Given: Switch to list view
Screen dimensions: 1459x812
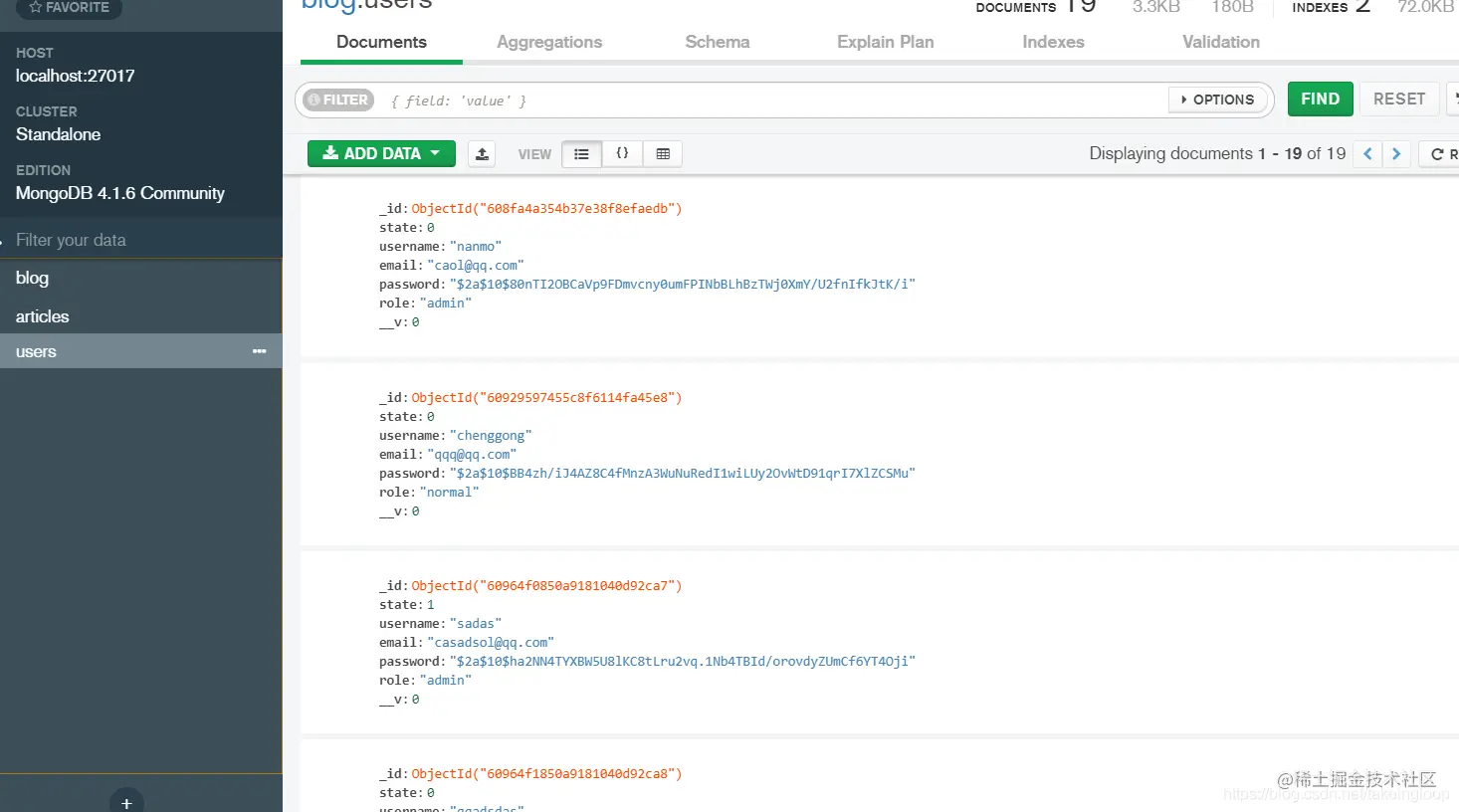Looking at the screenshot, I should tap(582, 154).
